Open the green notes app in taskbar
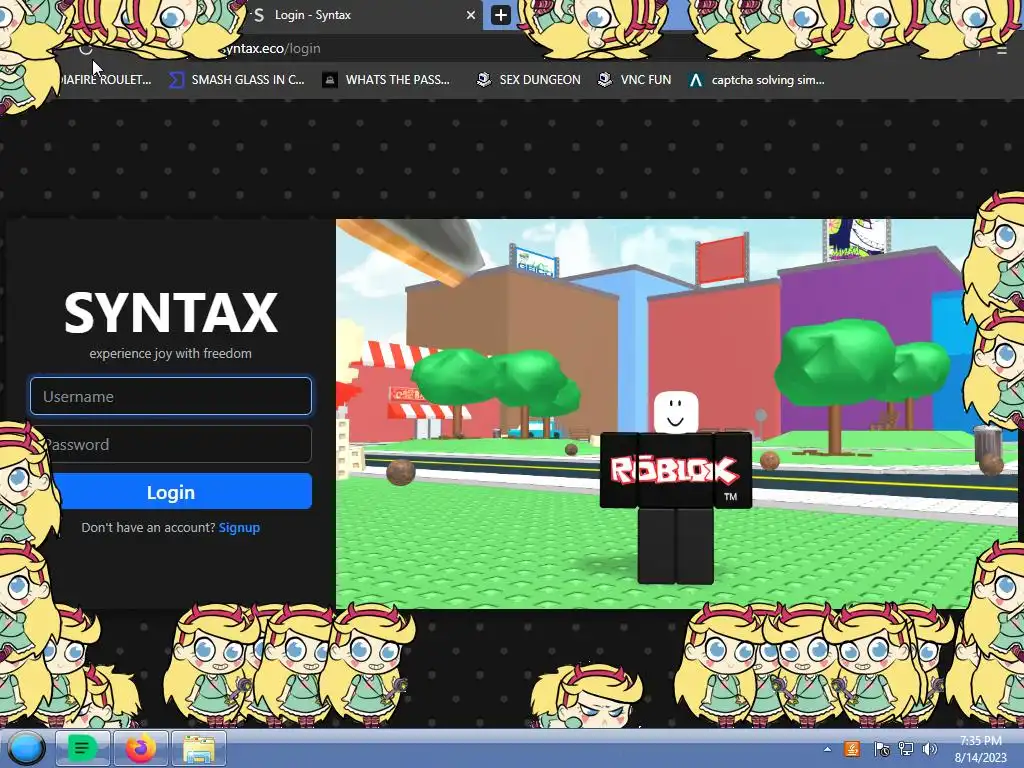The height and width of the screenshot is (768, 1024). click(x=82, y=748)
